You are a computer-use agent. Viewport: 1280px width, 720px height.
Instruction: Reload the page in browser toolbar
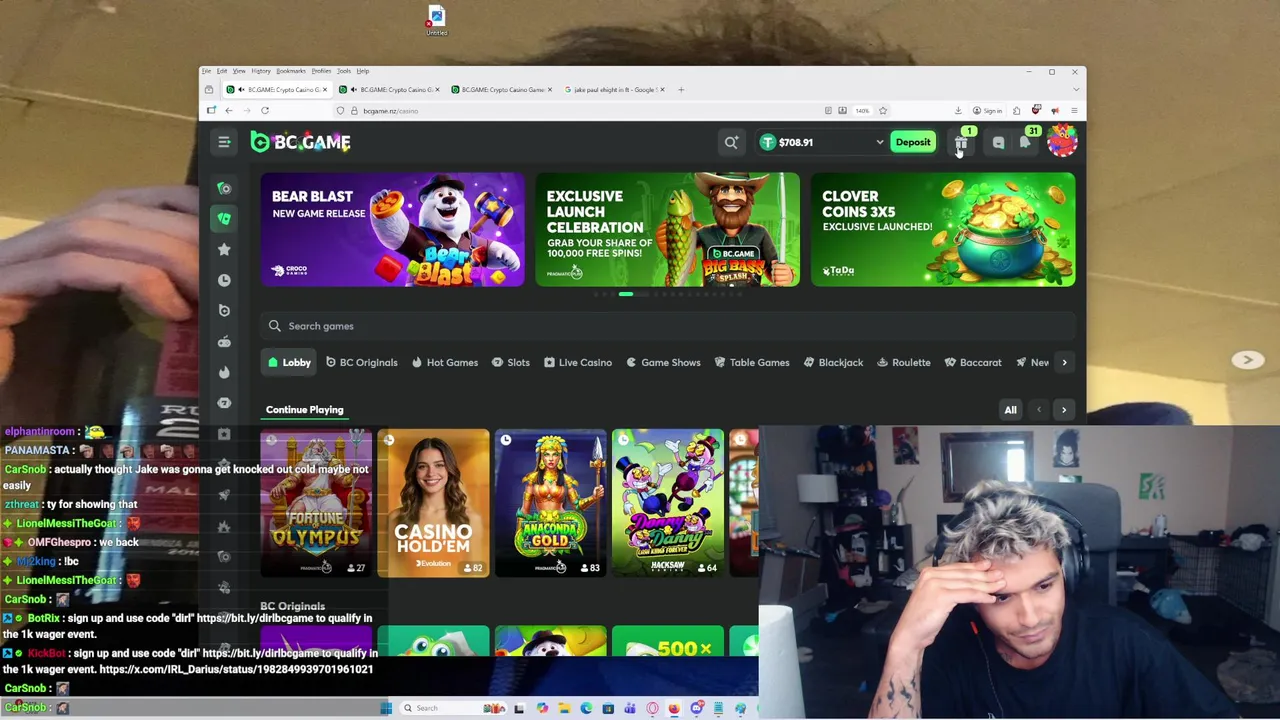click(265, 110)
